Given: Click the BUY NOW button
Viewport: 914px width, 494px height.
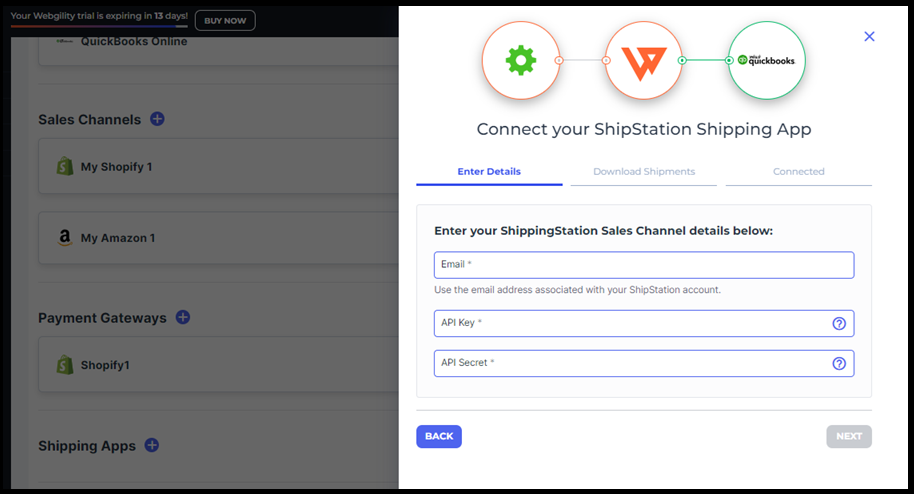Looking at the screenshot, I should tap(224, 20).
